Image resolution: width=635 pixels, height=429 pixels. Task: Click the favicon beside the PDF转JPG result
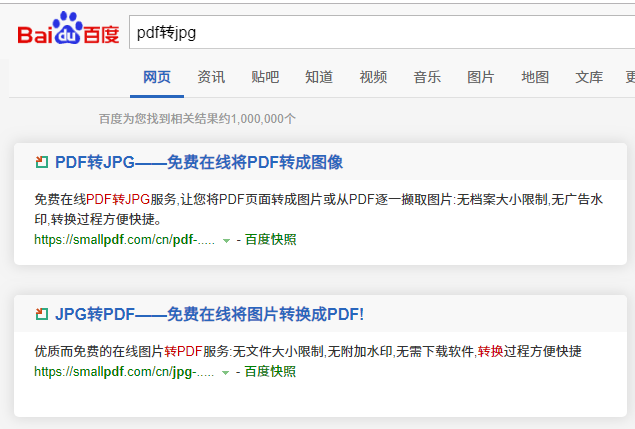(x=42, y=162)
